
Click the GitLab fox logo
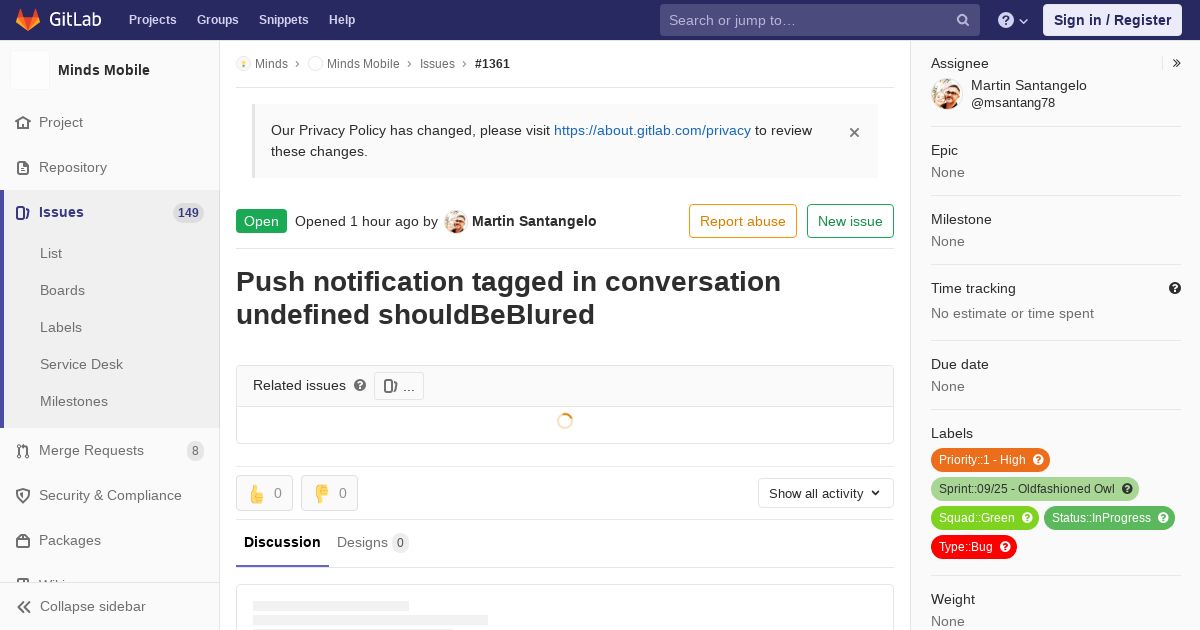click(28, 19)
